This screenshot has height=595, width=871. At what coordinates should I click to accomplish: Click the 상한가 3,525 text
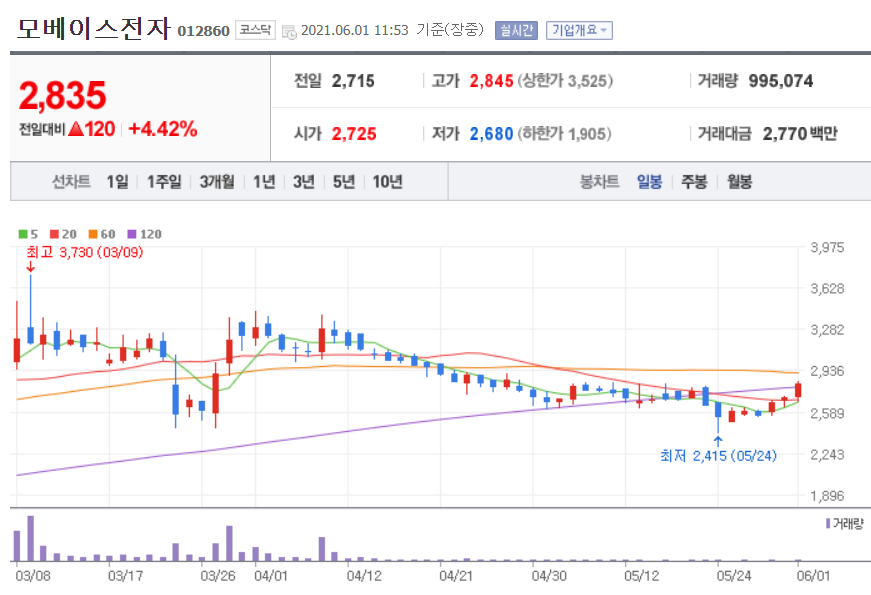click(565, 81)
